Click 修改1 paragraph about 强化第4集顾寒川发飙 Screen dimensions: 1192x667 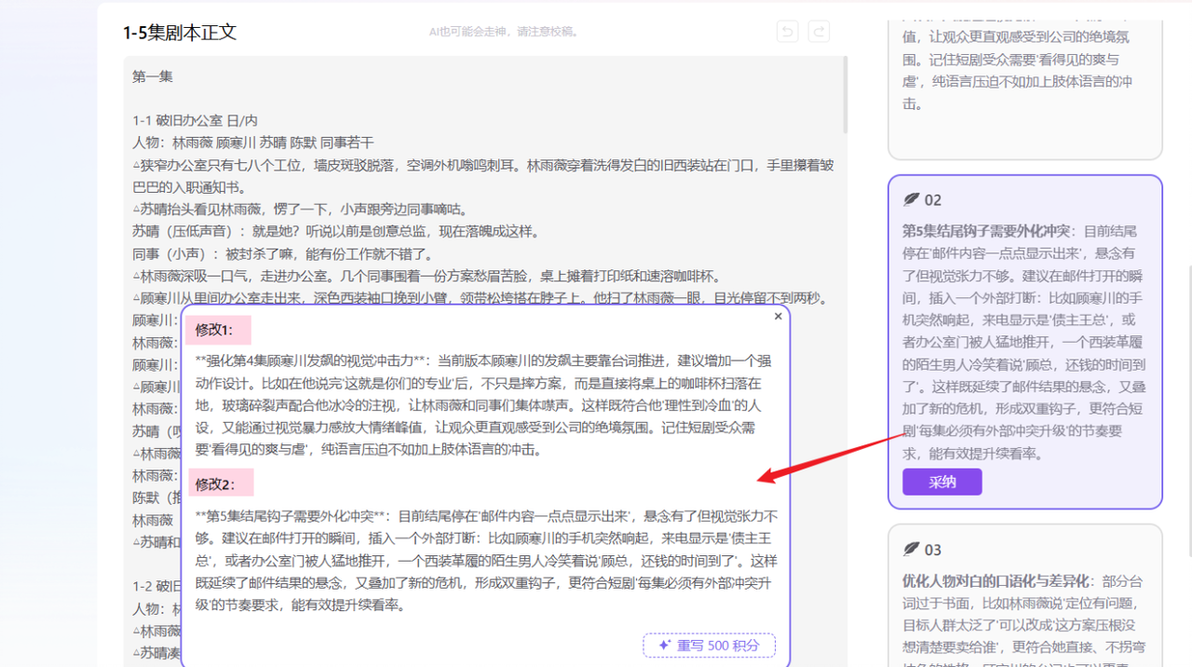tap(483, 405)
